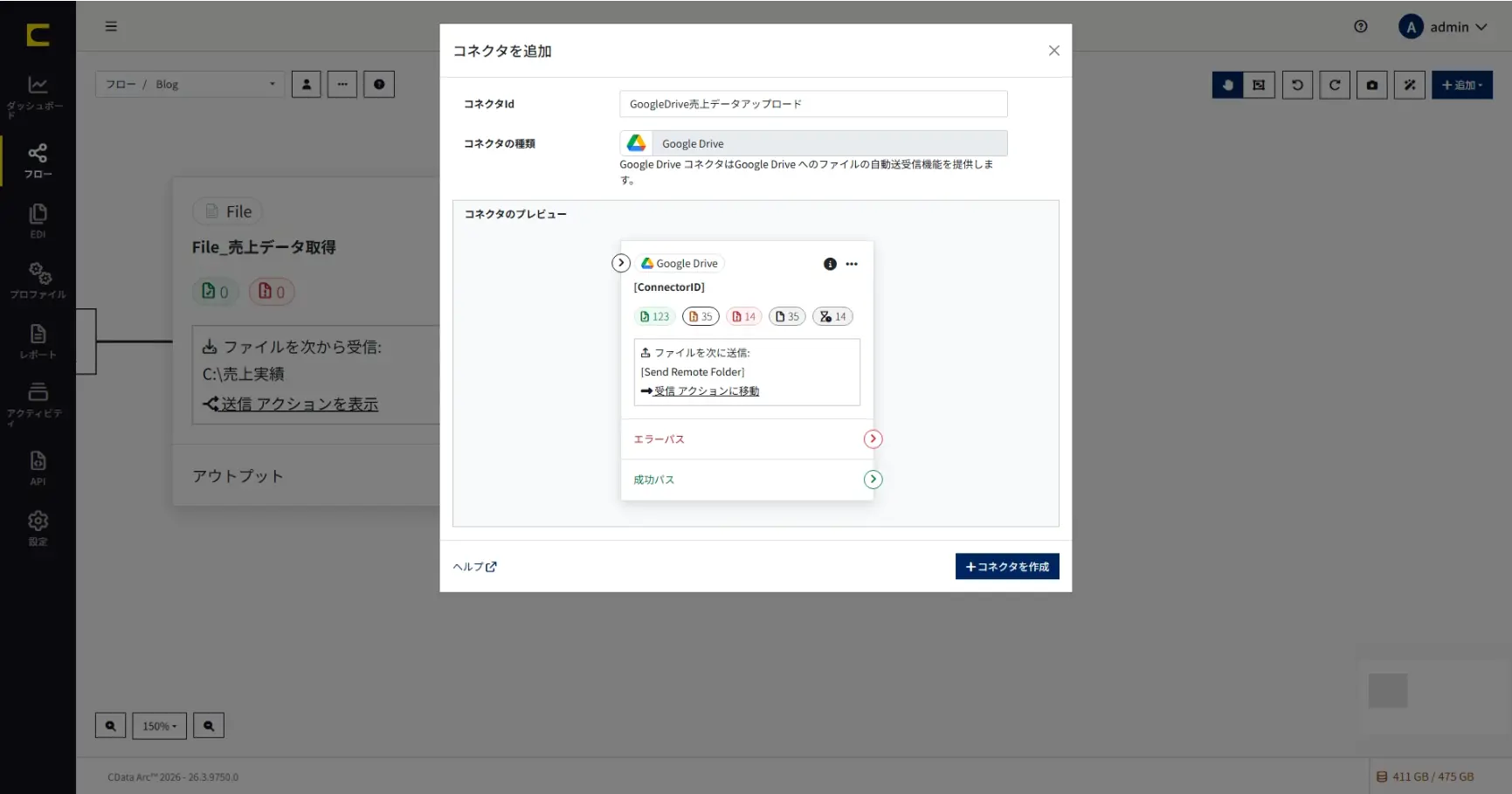Click the preview card info icon
Screen dimensions: 1512x794
point(830,264)
